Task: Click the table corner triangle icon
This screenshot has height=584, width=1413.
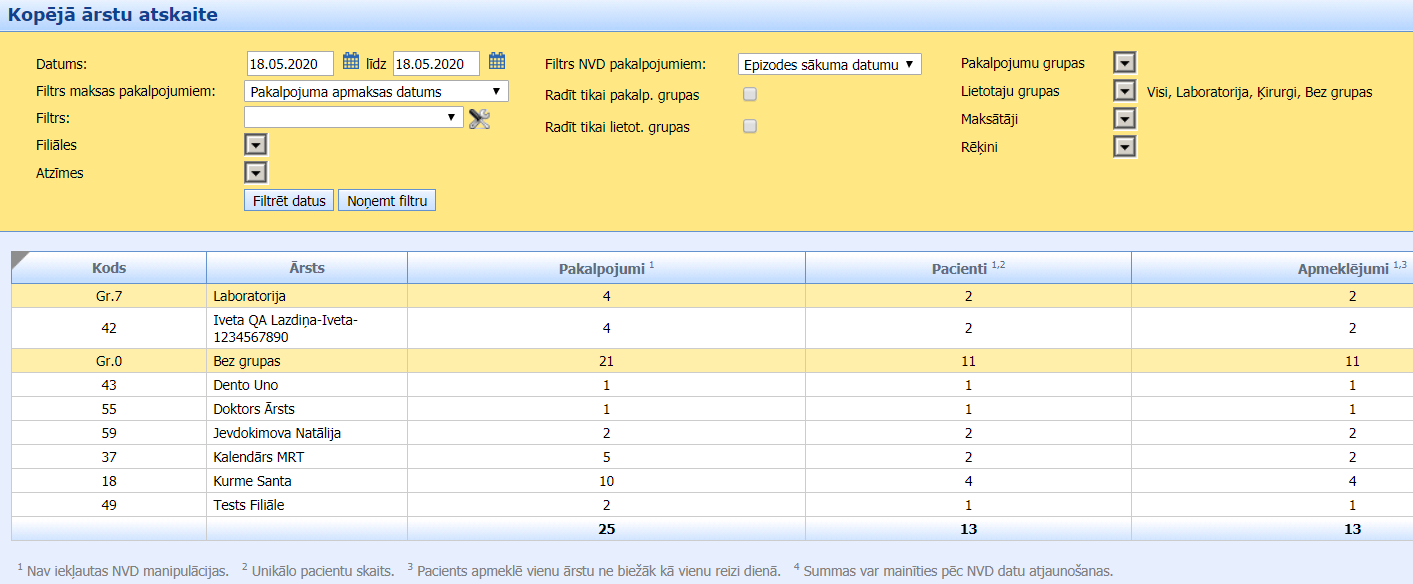Action: coord(20,260)
